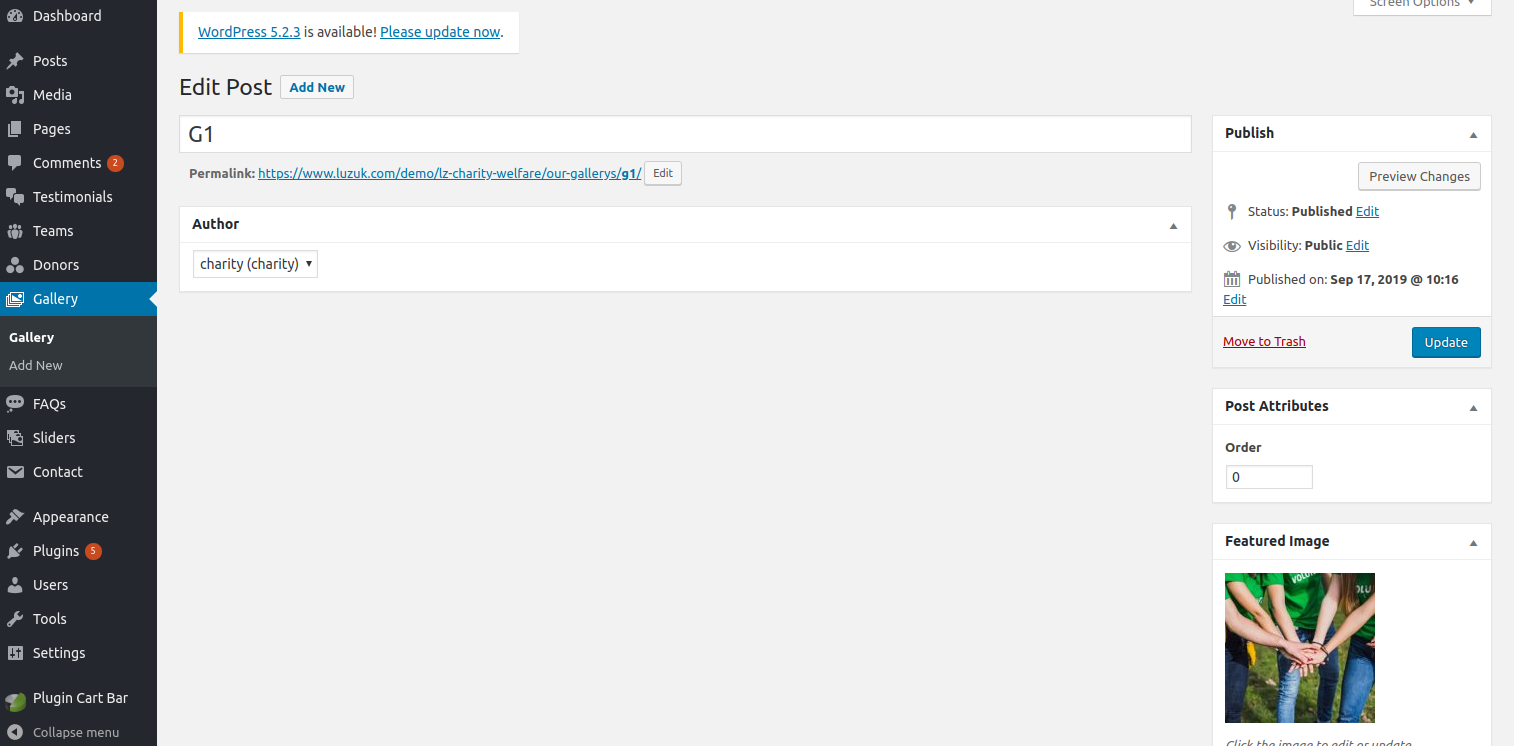
Task: Collapse the Author panel
Action: 1173,225
